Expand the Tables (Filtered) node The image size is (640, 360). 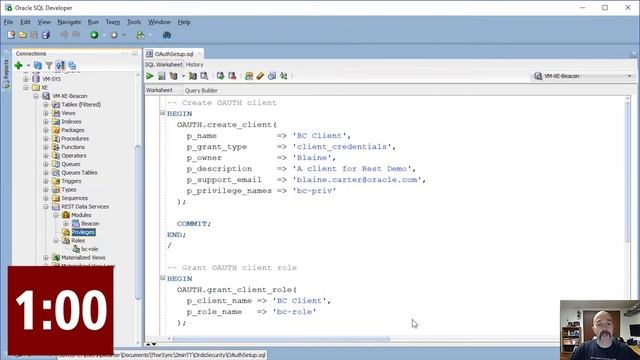(46, 104)
